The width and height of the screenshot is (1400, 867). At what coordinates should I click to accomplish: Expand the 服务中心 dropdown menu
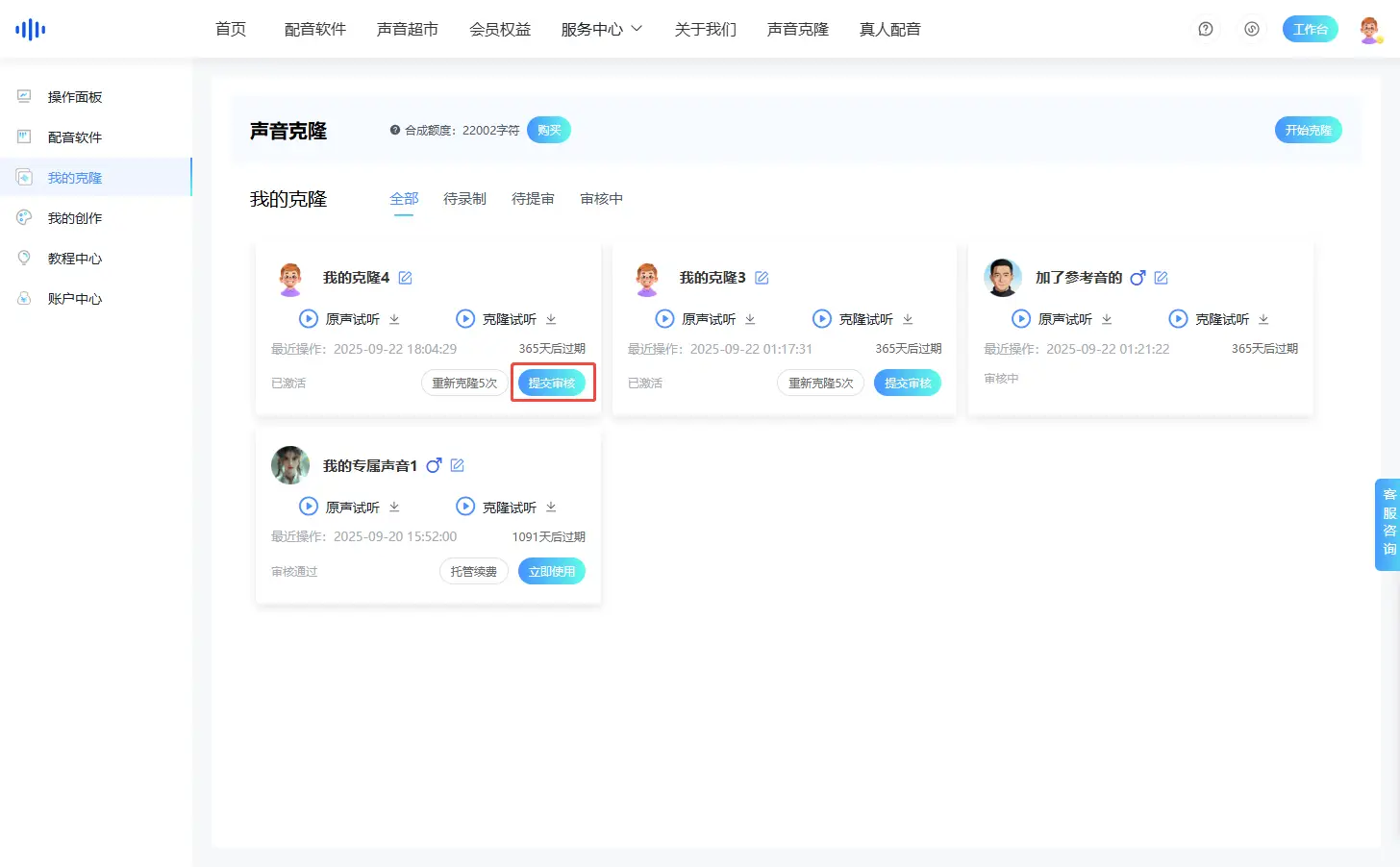click(x=601, y=29)
